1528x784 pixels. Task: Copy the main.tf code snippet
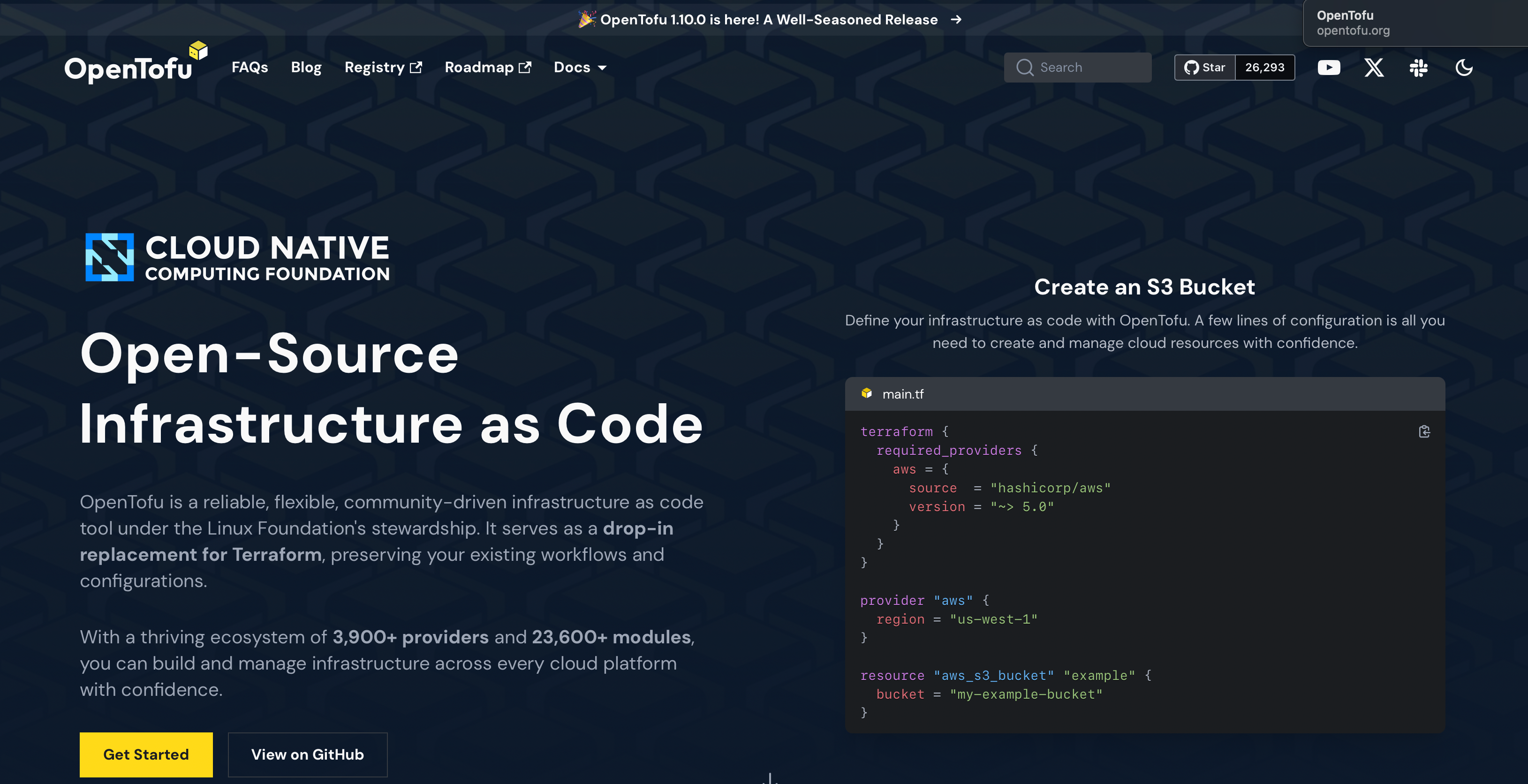(1424, 432)
